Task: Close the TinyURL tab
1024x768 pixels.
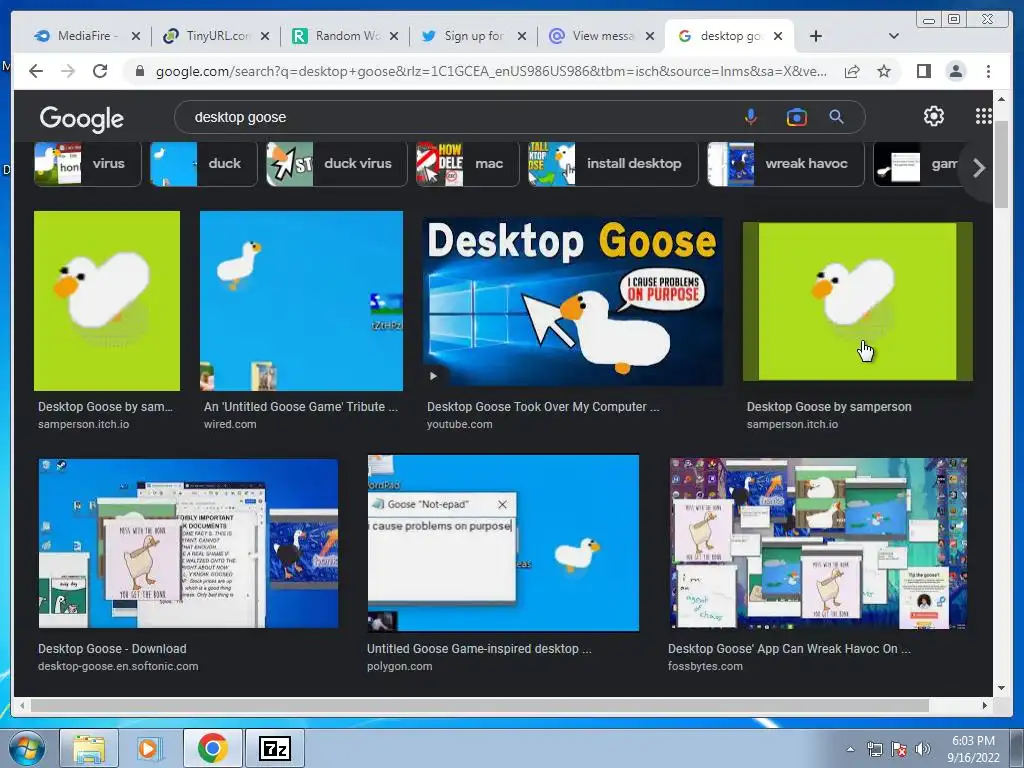Action: click(x=264, y=37)
